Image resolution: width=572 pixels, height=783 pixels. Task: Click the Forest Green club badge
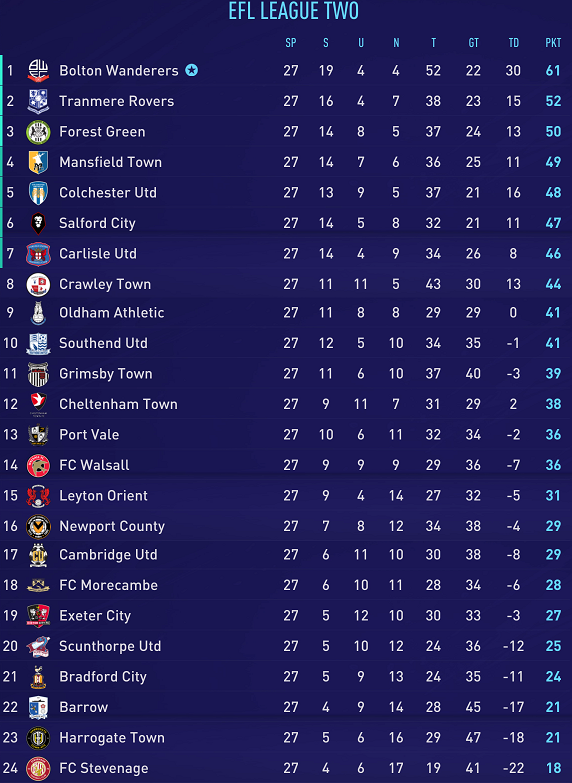point(38,132)
